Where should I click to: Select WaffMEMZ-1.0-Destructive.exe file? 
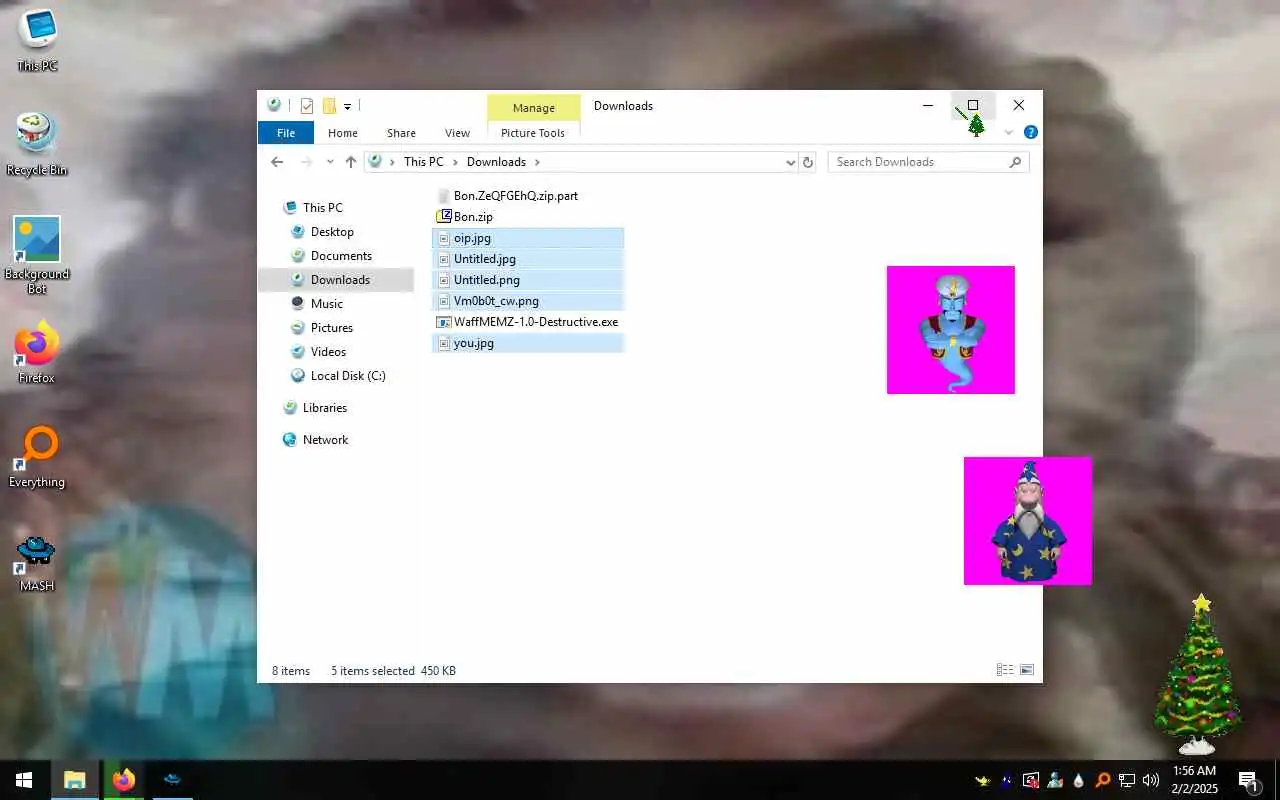click(527, 322)
